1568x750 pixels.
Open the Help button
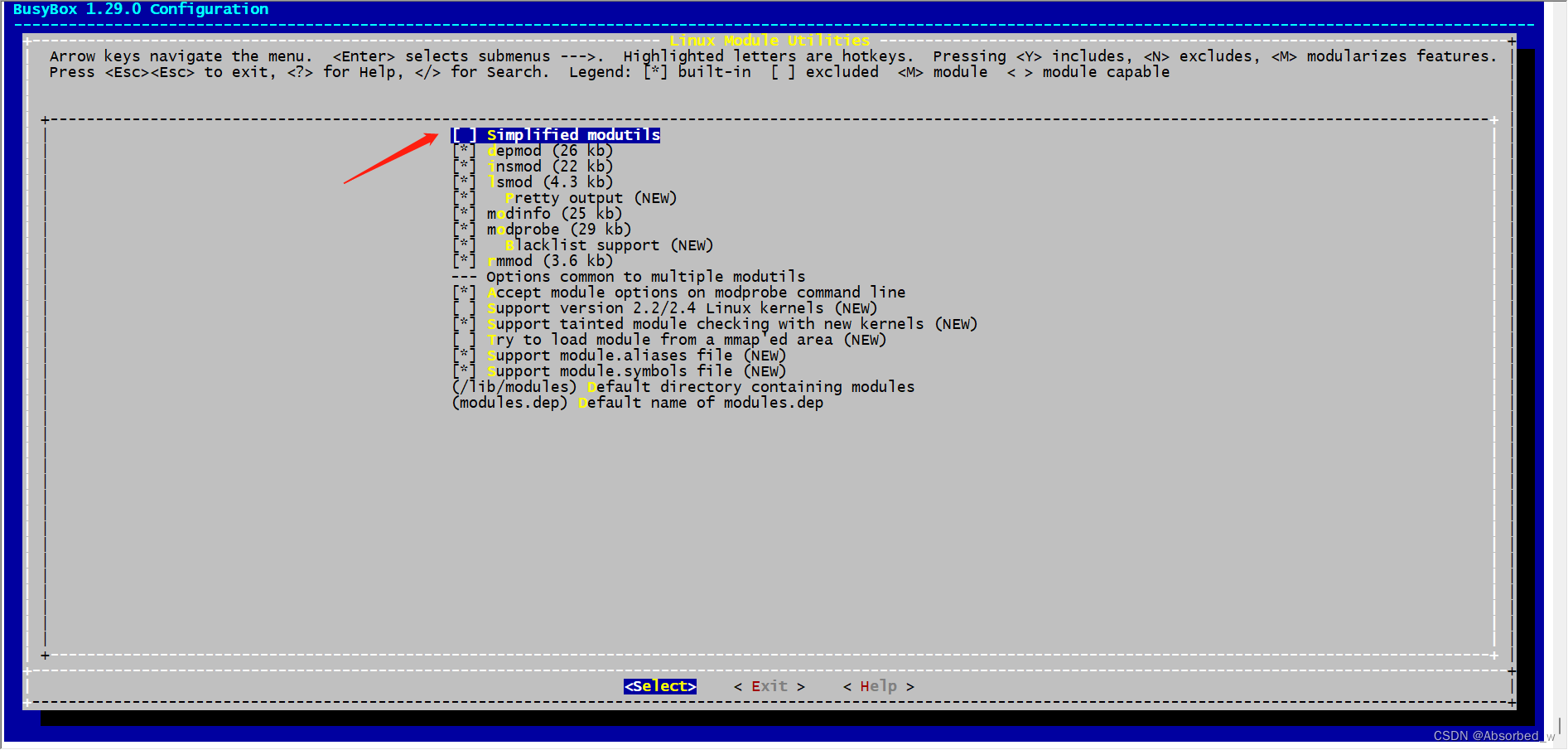pos(879,686)
